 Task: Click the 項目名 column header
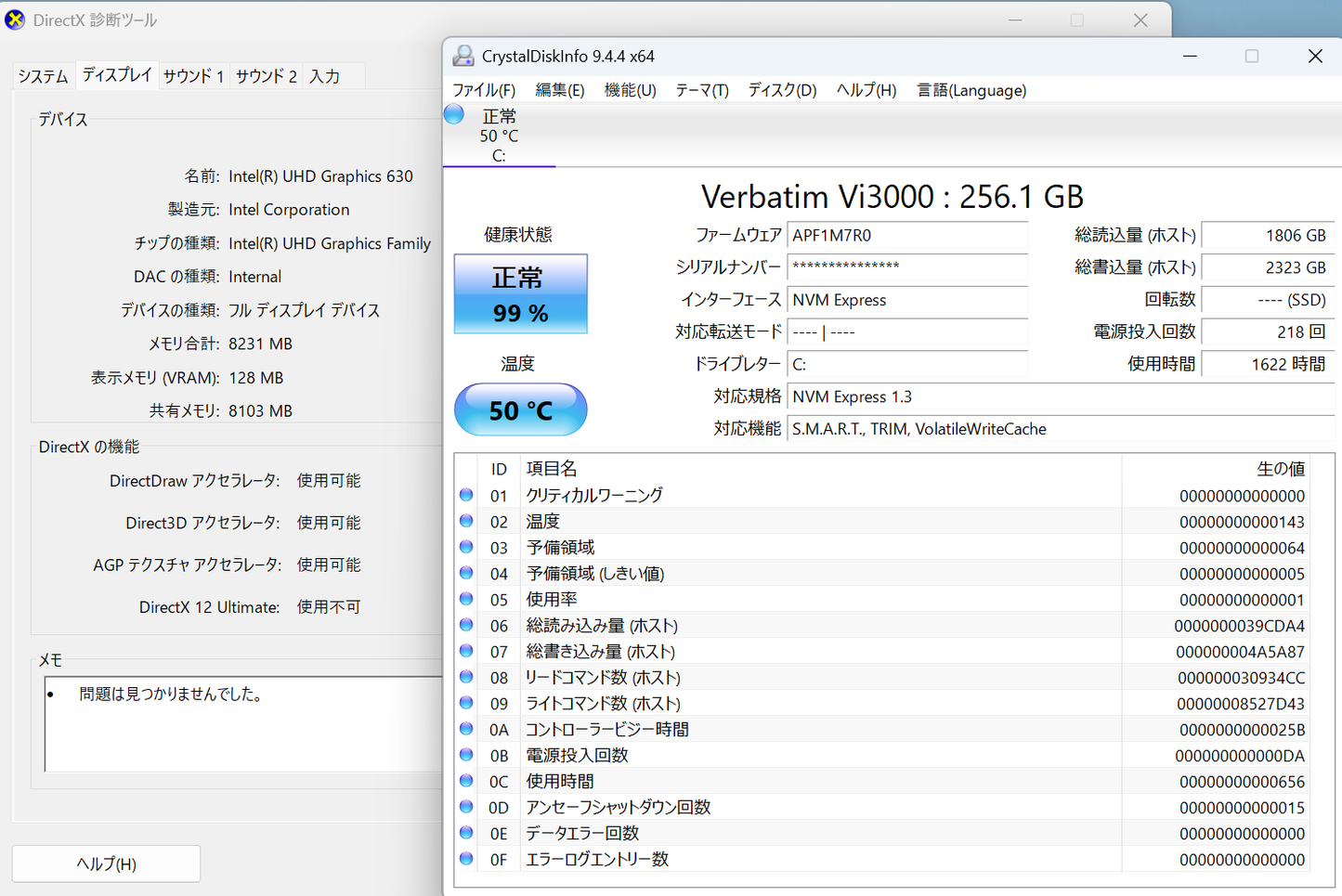[x=552, y=469]
